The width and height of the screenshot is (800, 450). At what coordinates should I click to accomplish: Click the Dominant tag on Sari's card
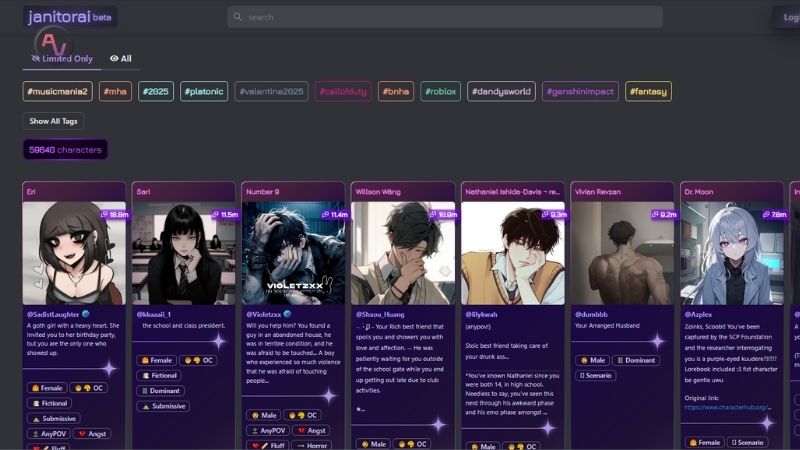click(160, 391)
